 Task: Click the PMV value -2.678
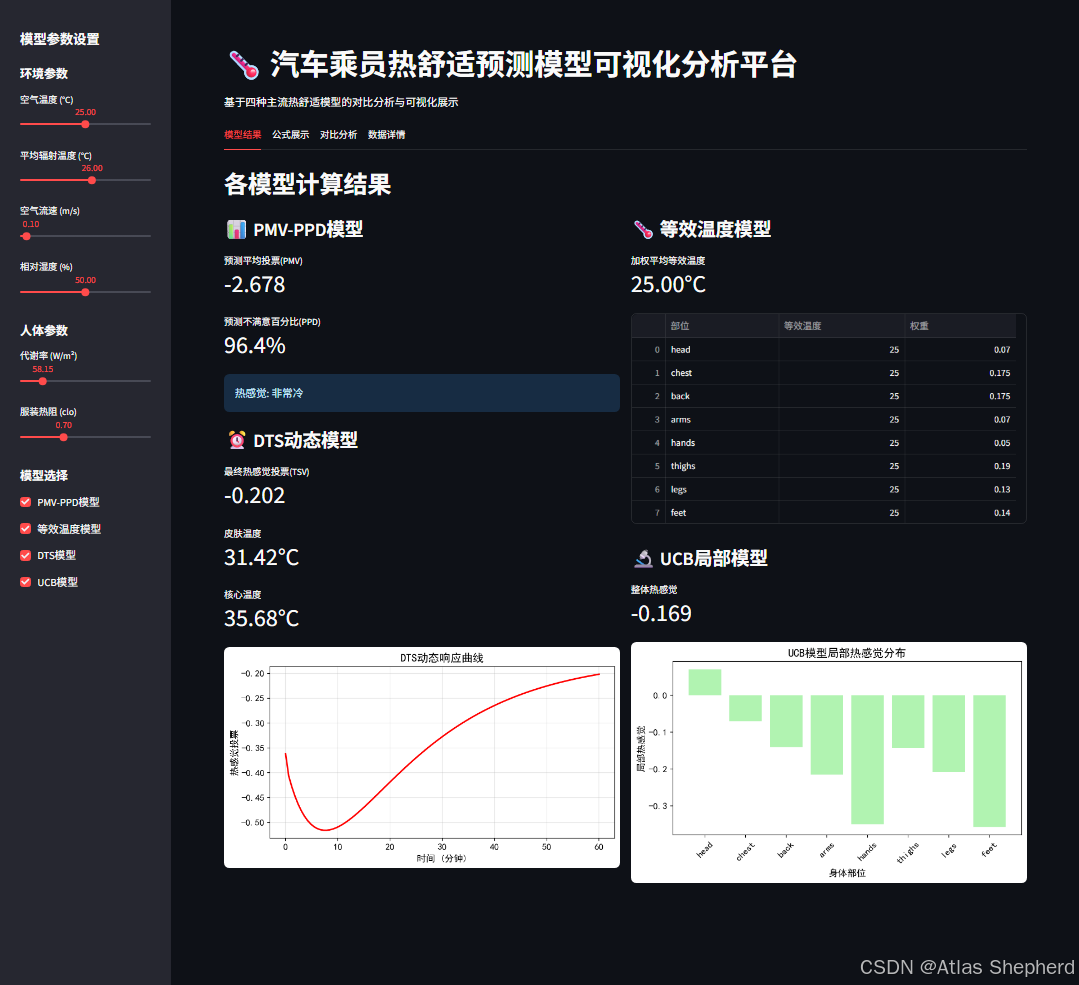pos(254,285)
